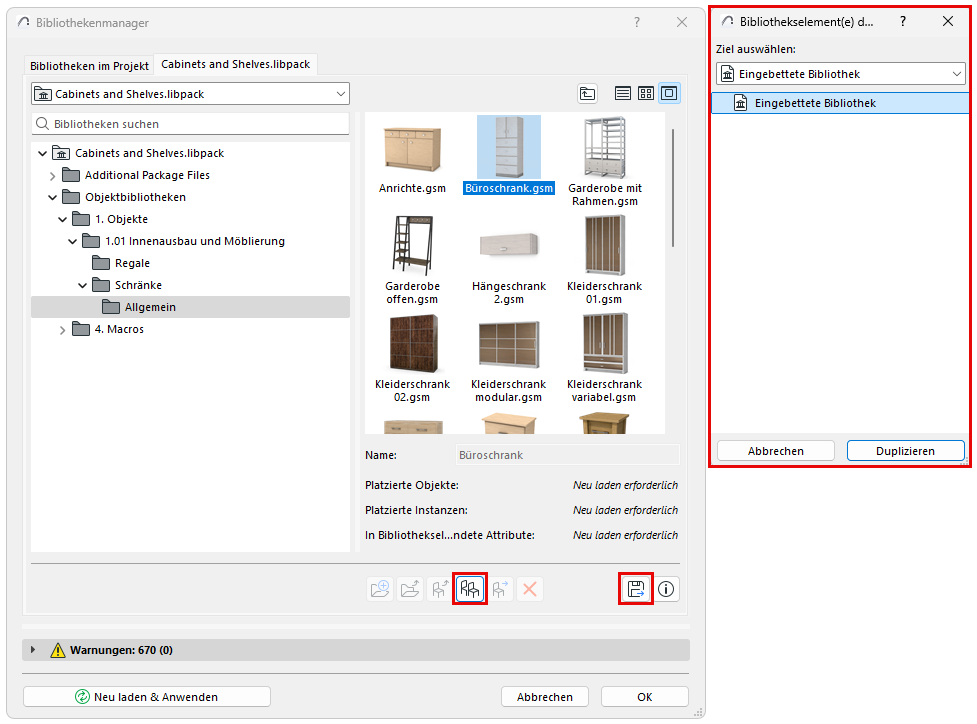
Task: Click the thumbnail list scrollbar
Action: pyautogui.click(x=673, y=188)
